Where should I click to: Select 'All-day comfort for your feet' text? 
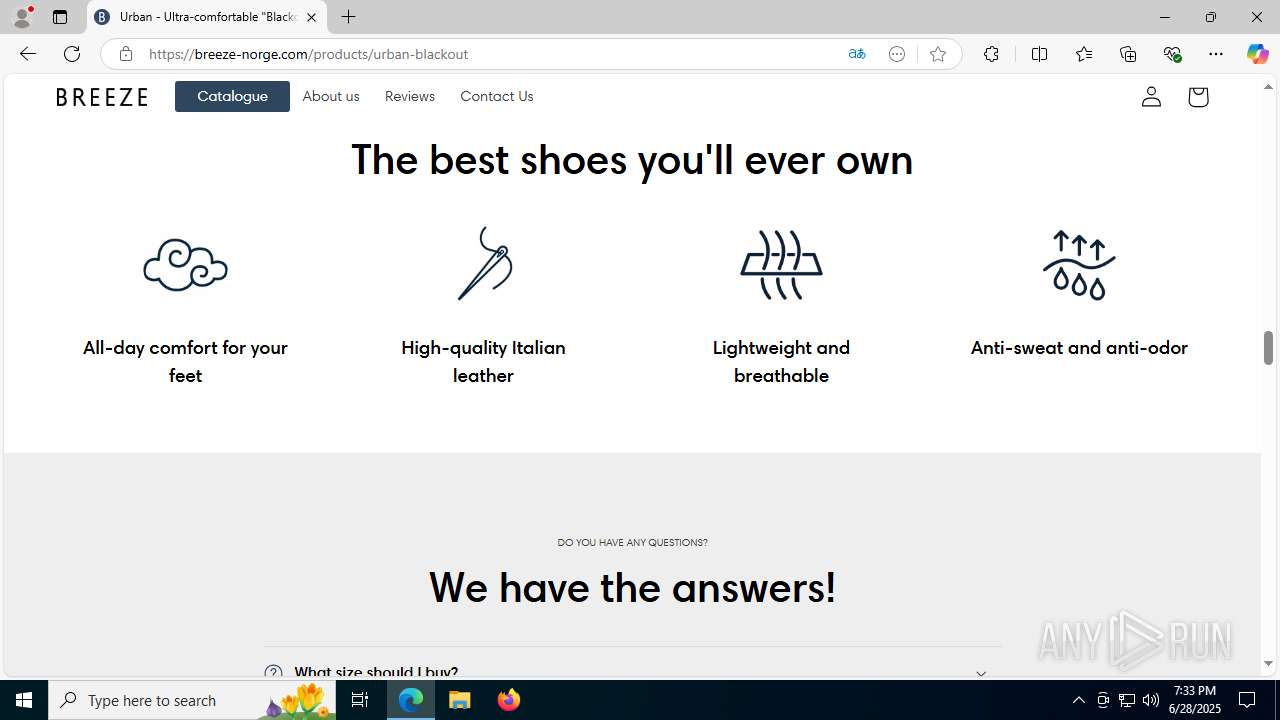(x=185, y=361)
